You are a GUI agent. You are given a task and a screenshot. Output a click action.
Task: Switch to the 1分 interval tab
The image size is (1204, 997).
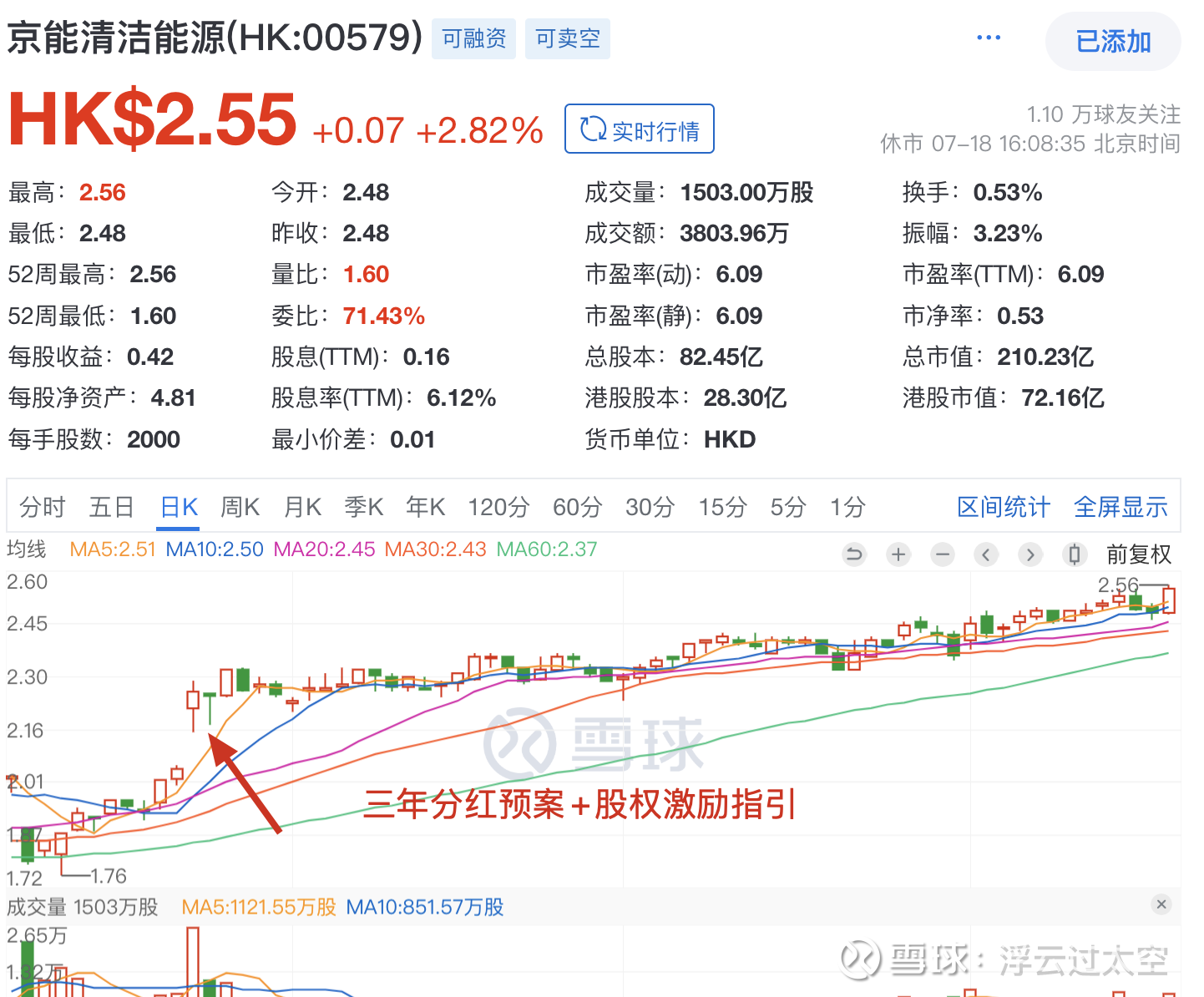[848, 507]
